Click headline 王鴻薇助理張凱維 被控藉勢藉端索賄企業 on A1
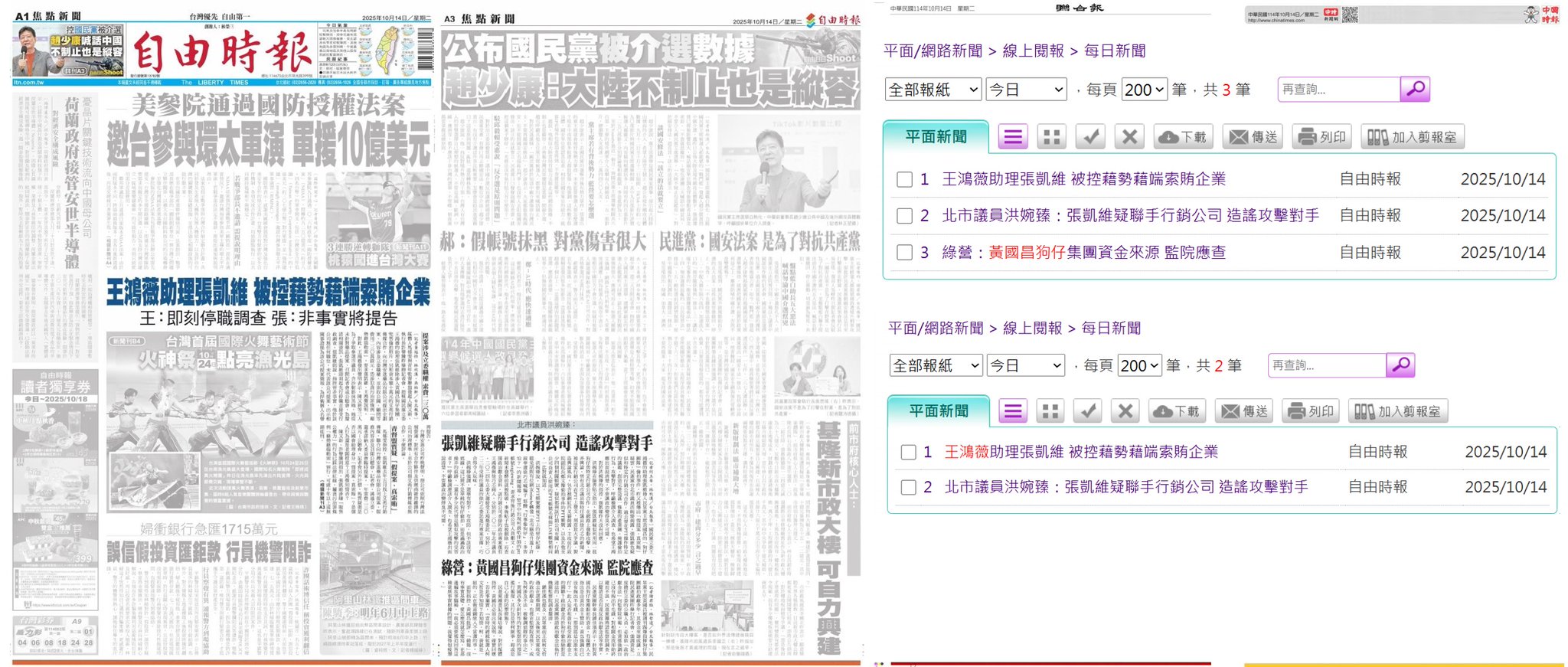 coord(268,293)
